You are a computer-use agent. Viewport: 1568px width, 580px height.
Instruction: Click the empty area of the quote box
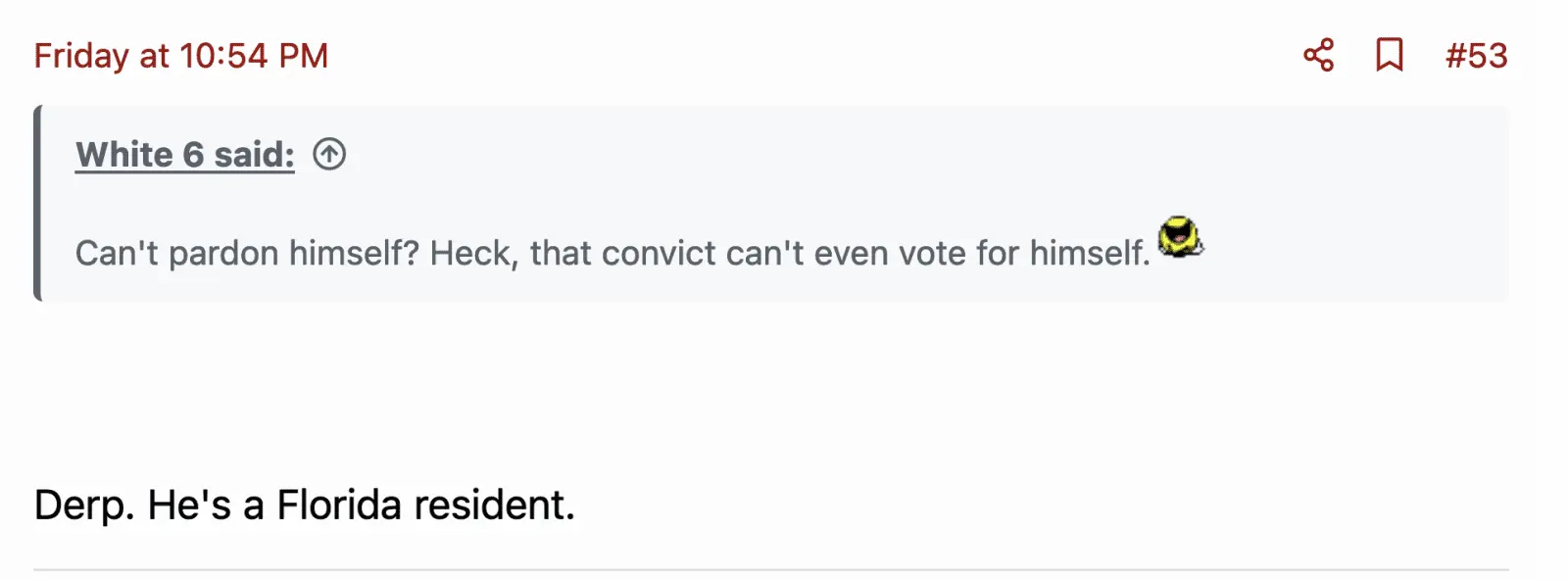(x=980, y=157)
